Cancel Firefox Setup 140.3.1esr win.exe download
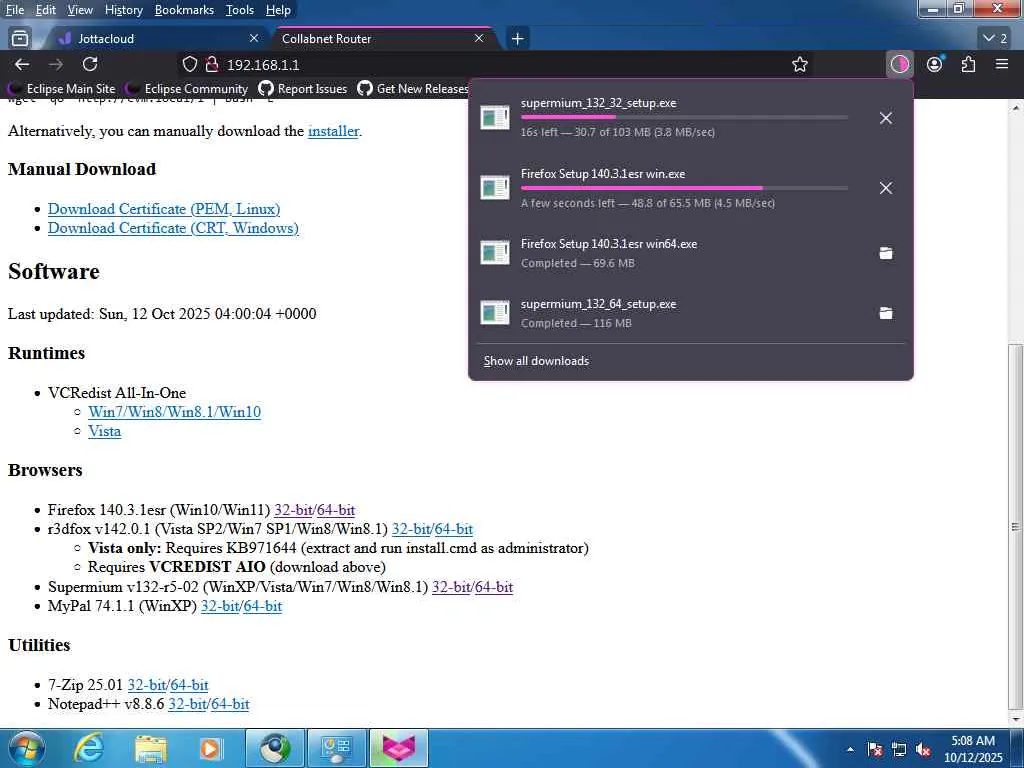Screen dimensions: 1024x768 [886, 188]
